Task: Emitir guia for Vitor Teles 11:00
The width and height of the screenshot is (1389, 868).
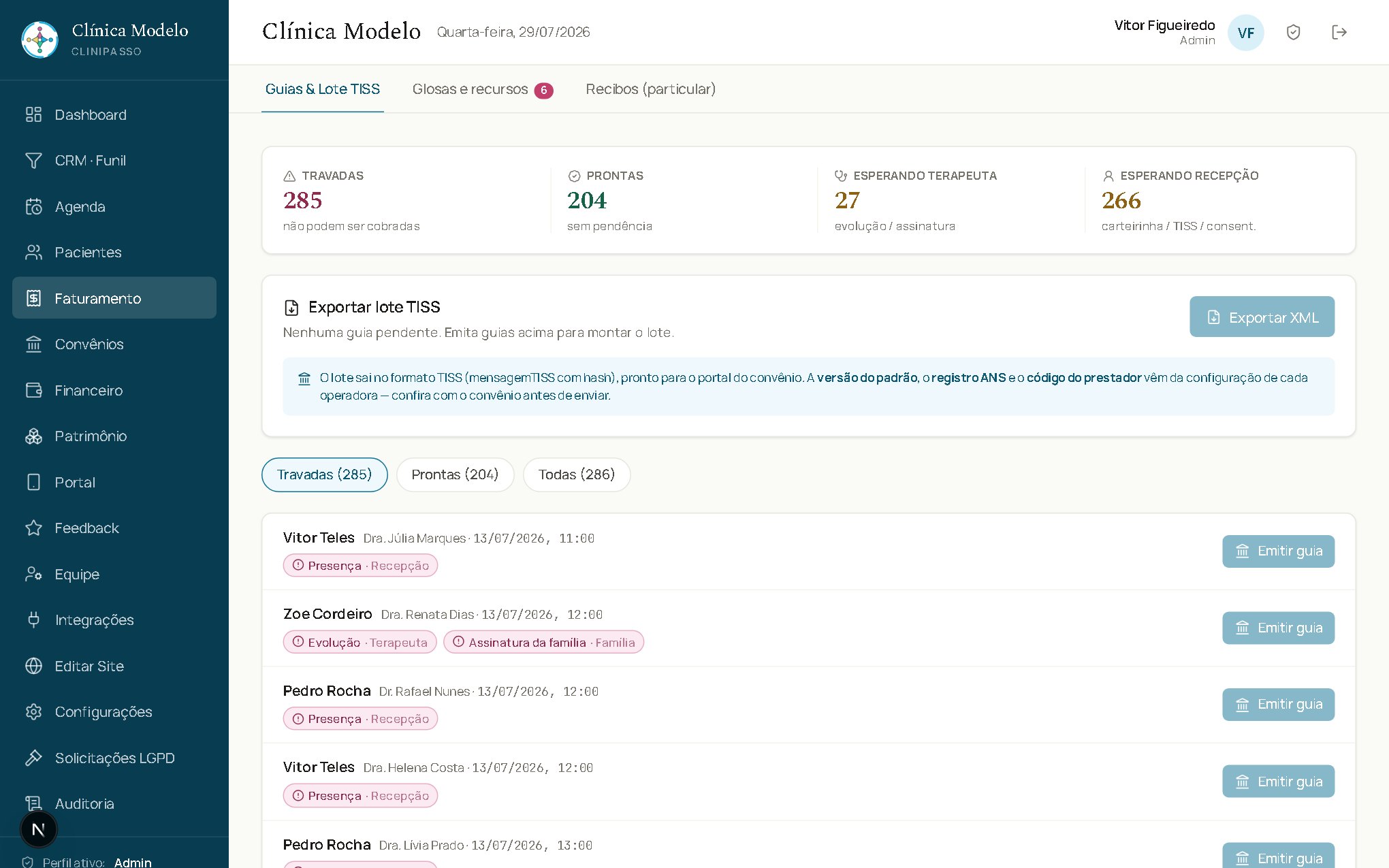Action: [x=1278, y=551]
